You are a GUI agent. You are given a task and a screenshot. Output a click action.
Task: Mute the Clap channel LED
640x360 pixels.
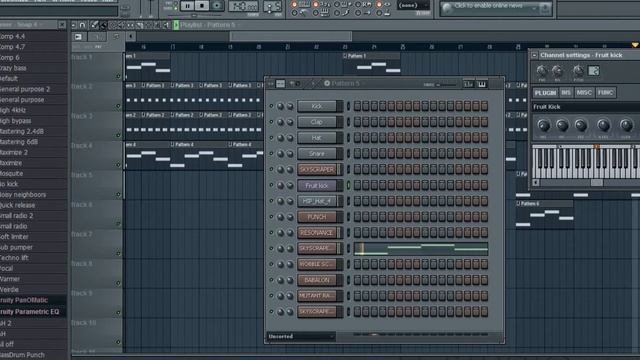(x=271, y=122)
